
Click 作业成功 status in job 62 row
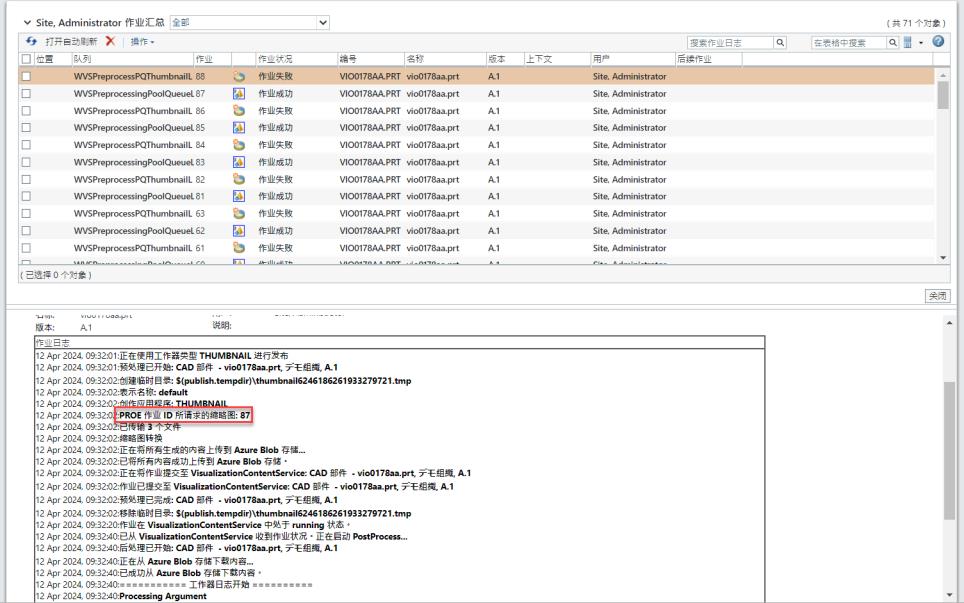tap(275, 231)
